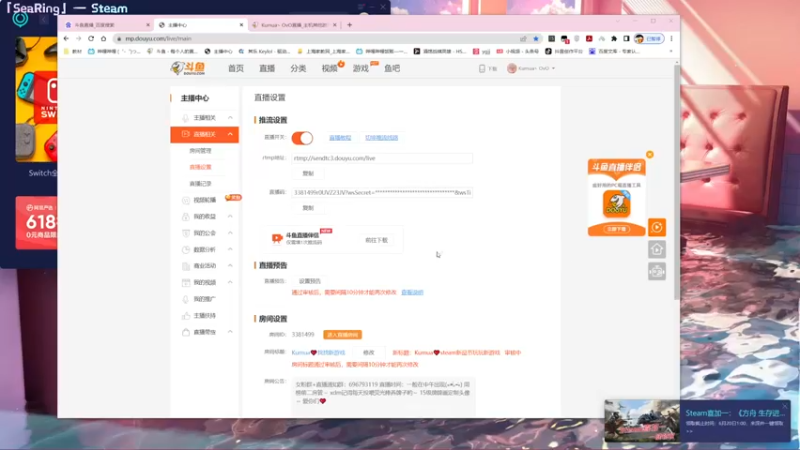Click 前往下载 for 斗鱼直播伴侣

pos(377,240)
